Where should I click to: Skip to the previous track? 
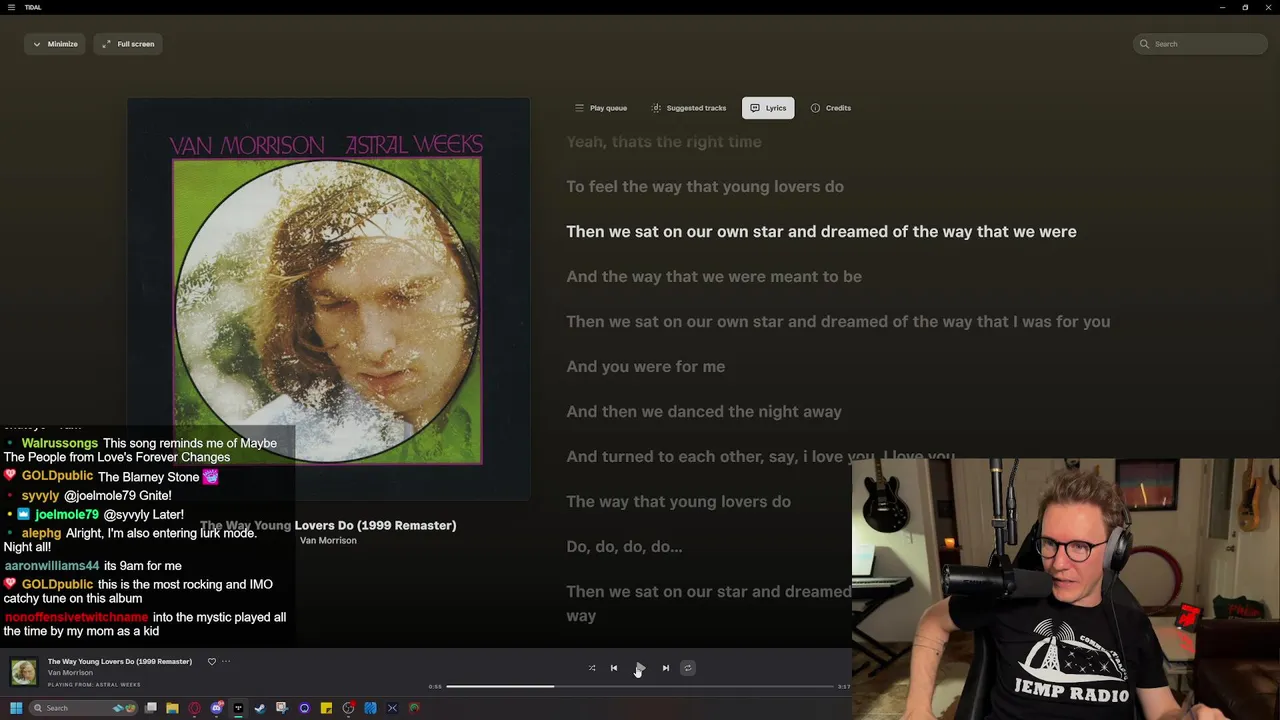click(614, 668)
